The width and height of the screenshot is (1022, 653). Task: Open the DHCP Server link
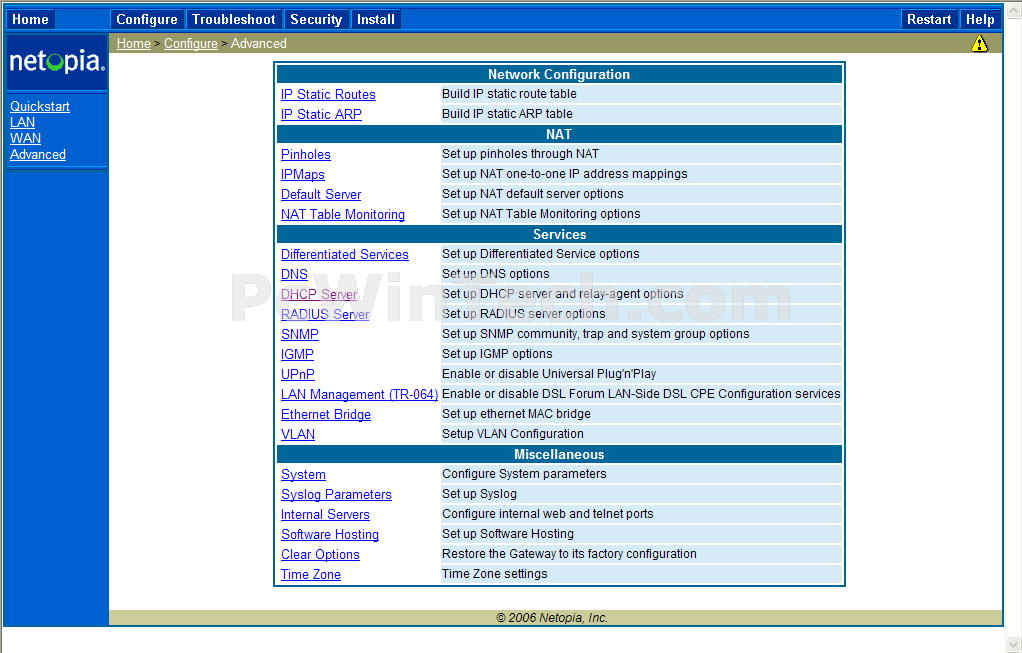tap(319, 295)
